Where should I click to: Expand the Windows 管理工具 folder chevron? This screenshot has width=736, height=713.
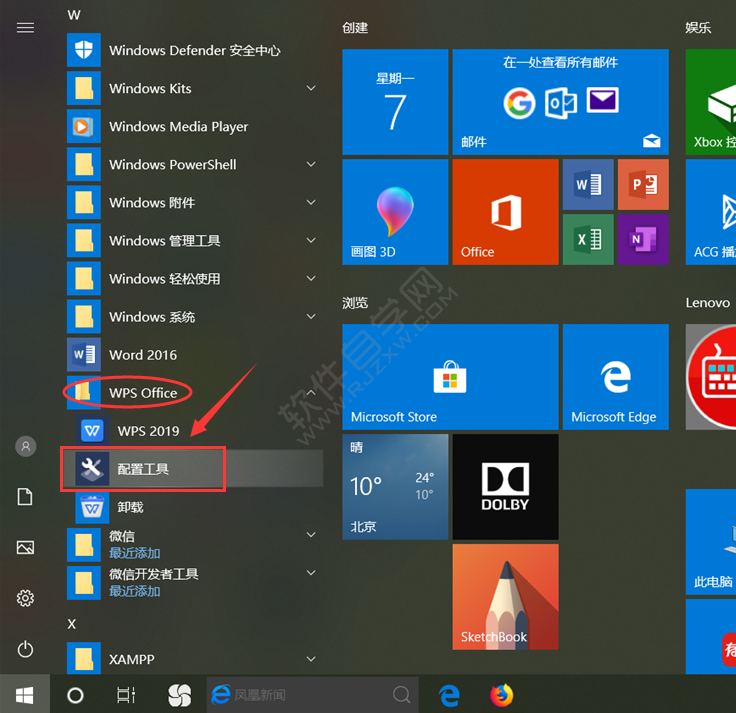coord(311,240)
